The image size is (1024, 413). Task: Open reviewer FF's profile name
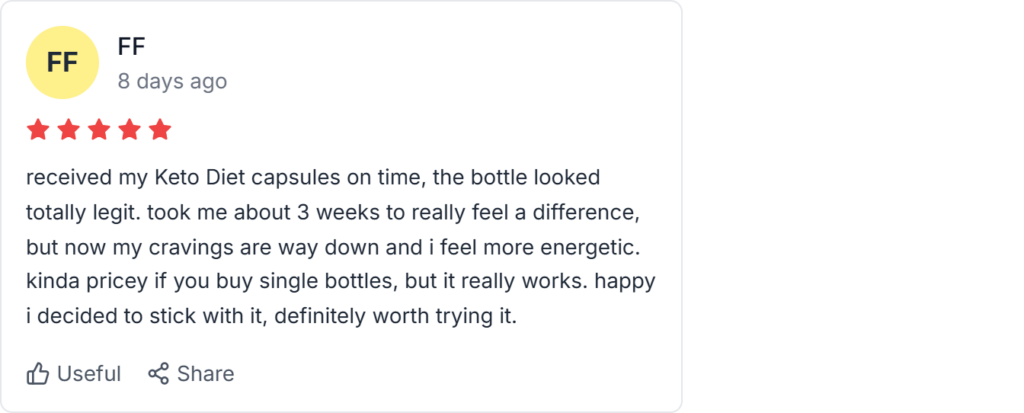coord(132,46)
